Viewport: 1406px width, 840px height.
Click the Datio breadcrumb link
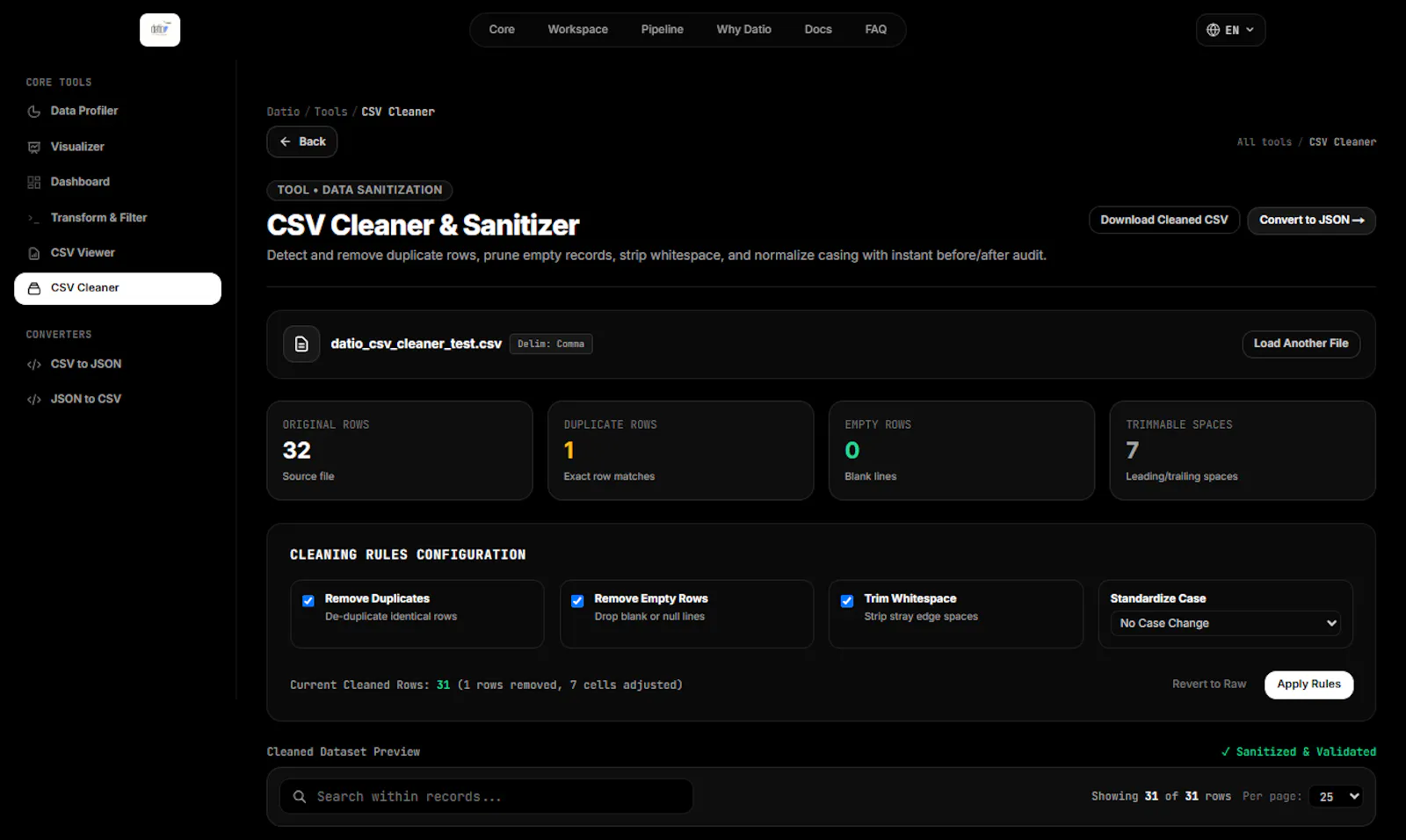[x=283, y=112]
